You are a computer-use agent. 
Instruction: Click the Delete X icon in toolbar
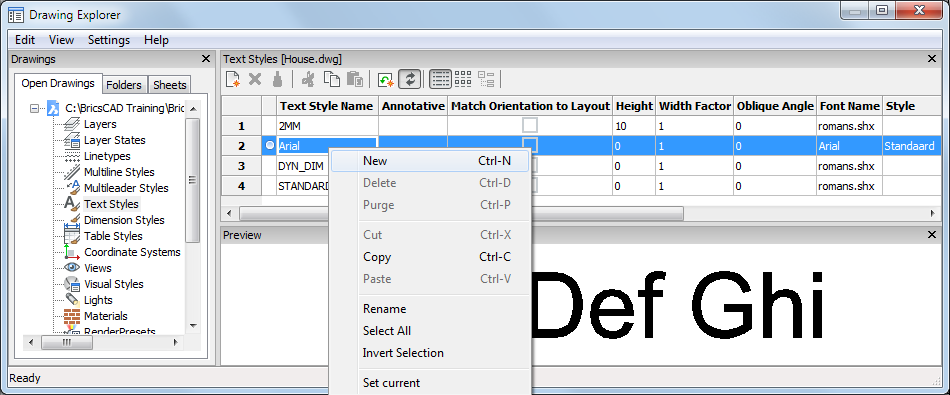[x=255, y=79]
